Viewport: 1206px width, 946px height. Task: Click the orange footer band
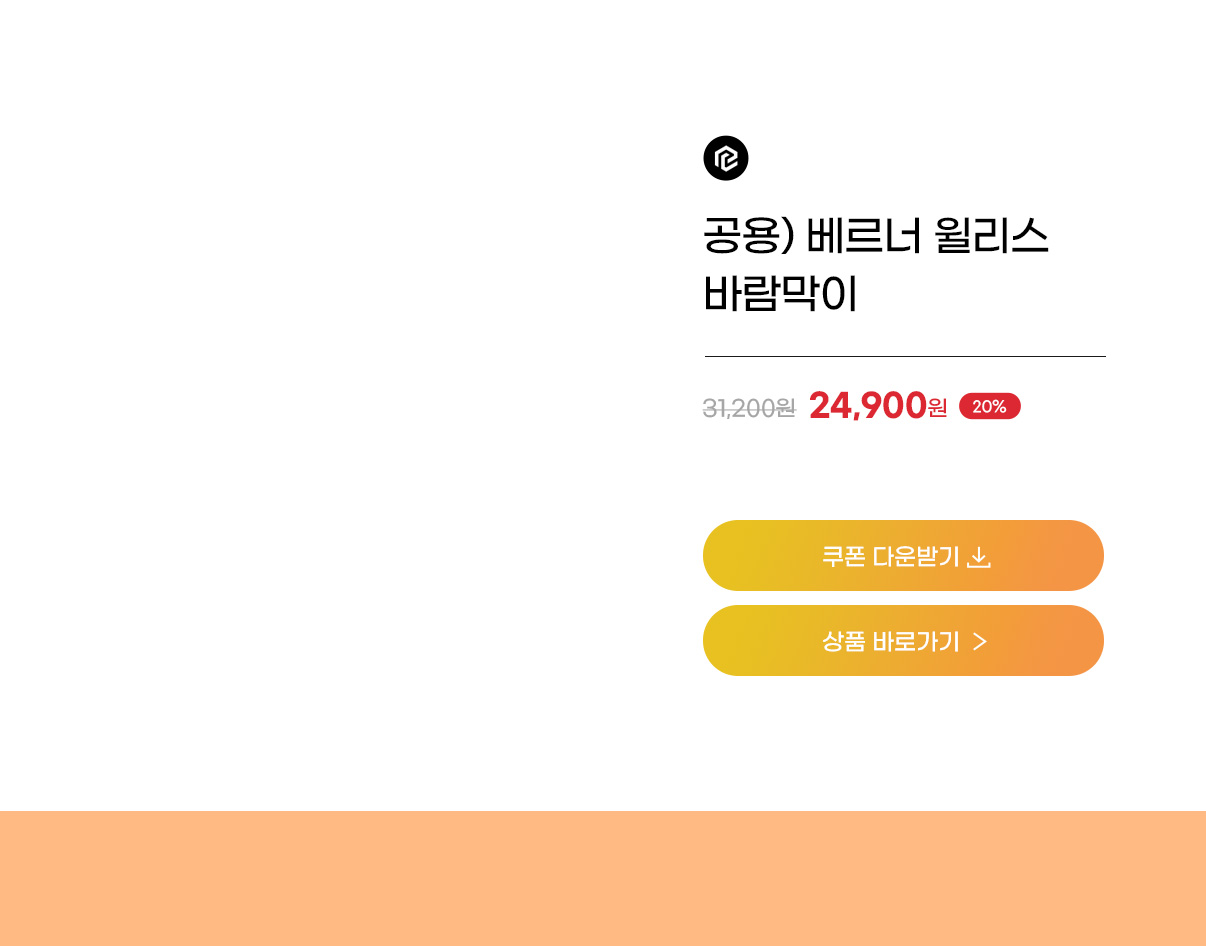tap(603, 878)
